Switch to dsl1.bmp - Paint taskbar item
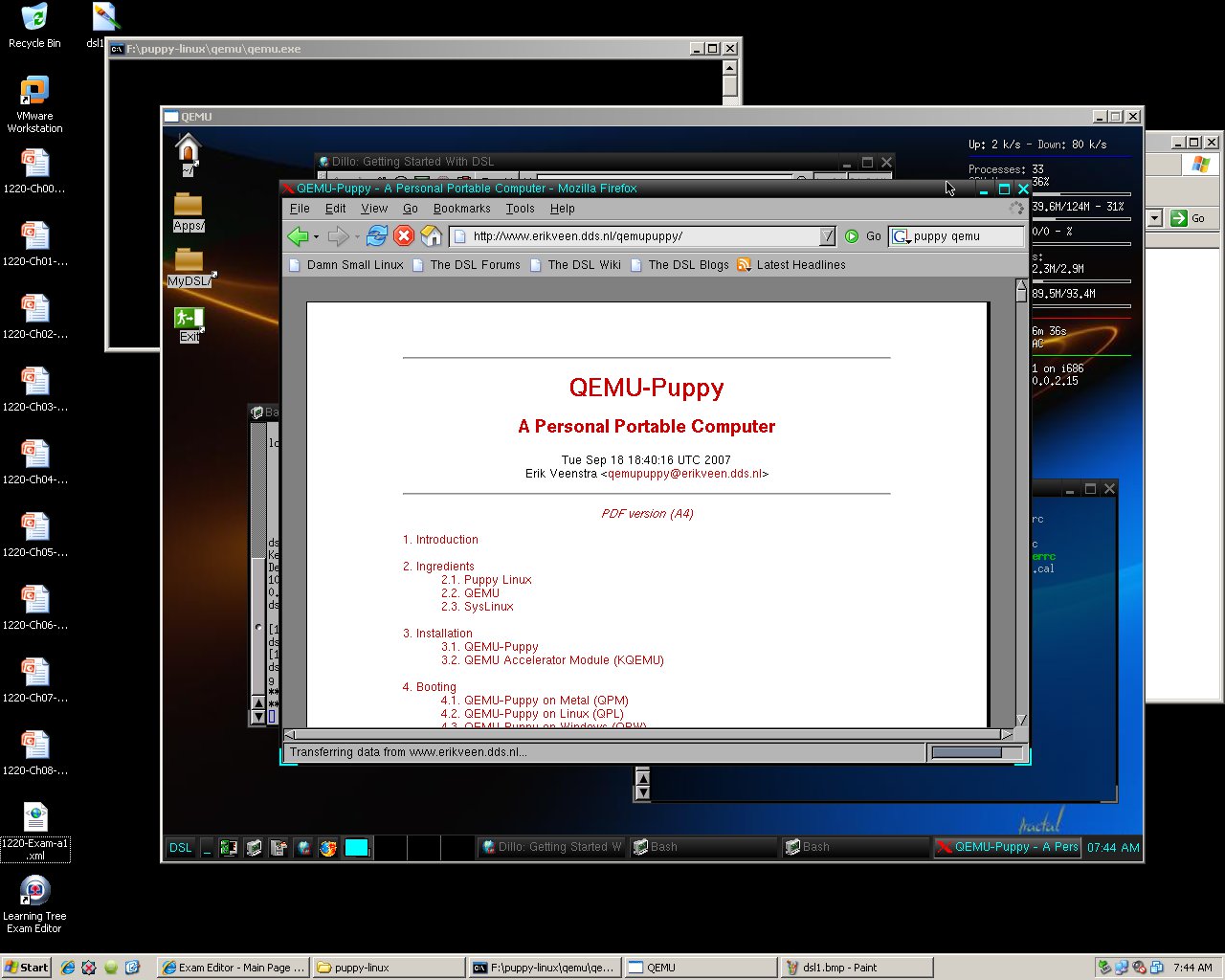 tap(857, 968)
